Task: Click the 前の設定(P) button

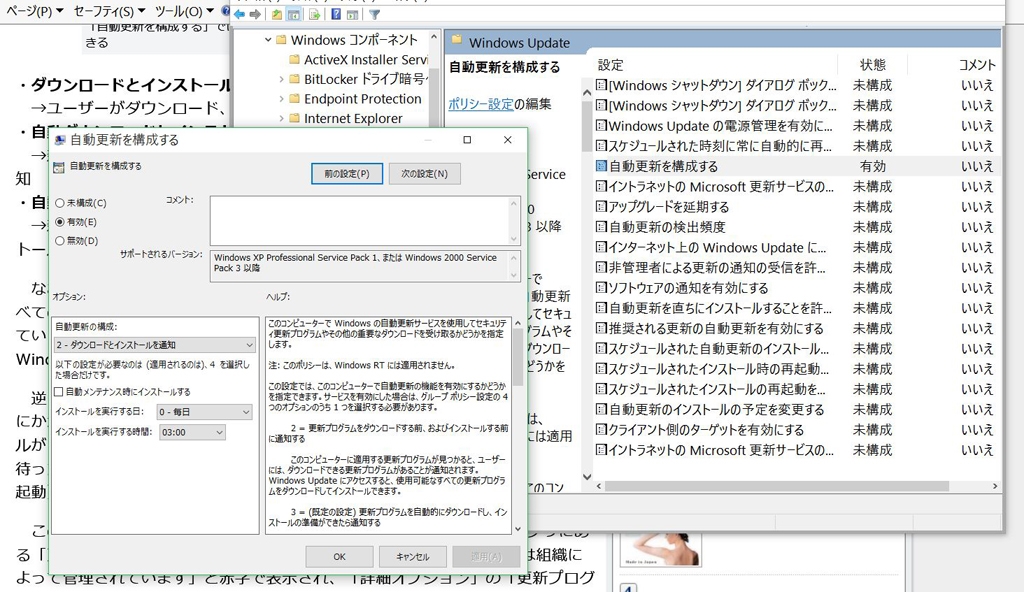Action: coord(347,174)
